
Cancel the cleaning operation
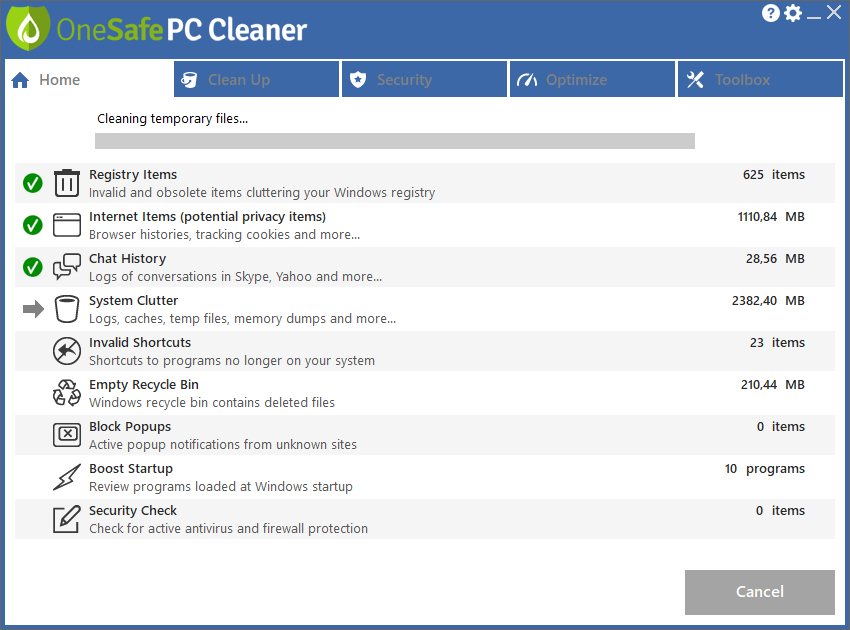click(x=759, y=592)
